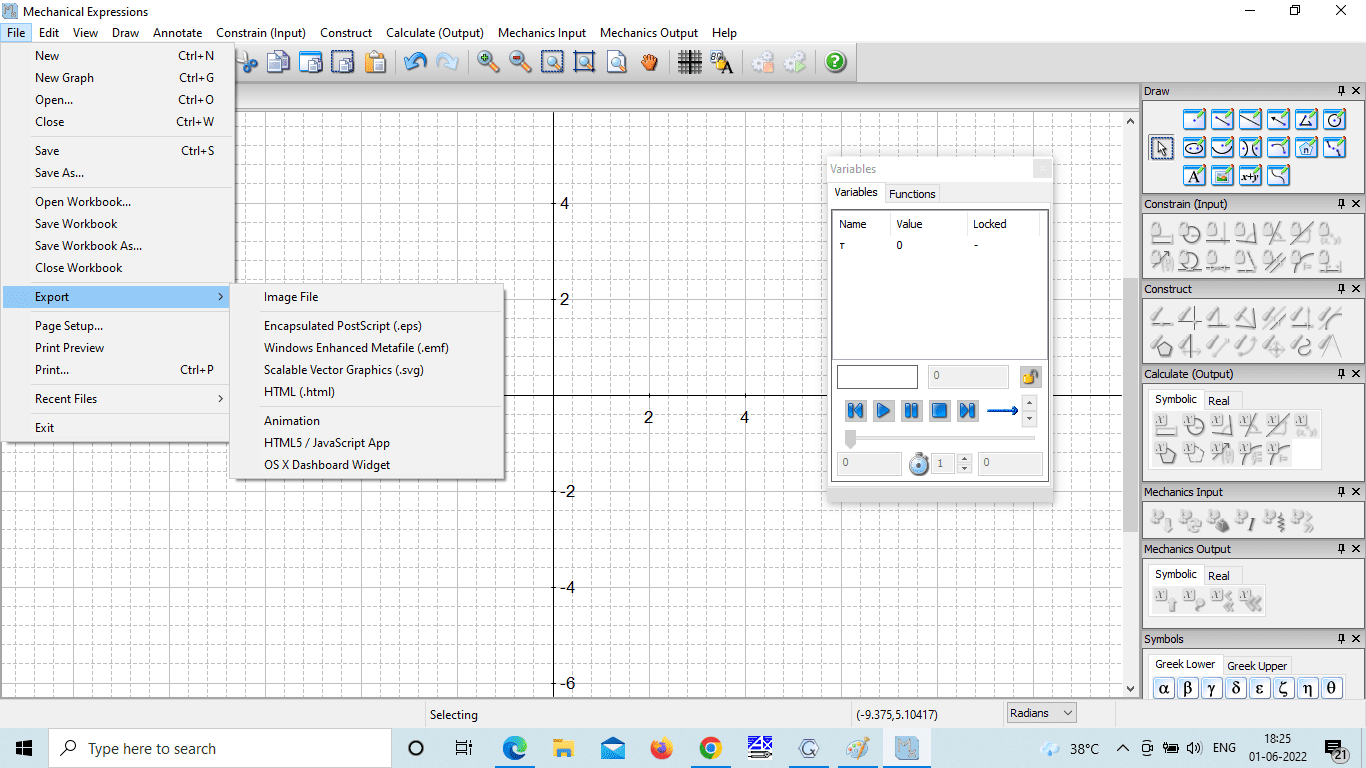
Task: Open Help via green question icon
Action: pos(836,62)
